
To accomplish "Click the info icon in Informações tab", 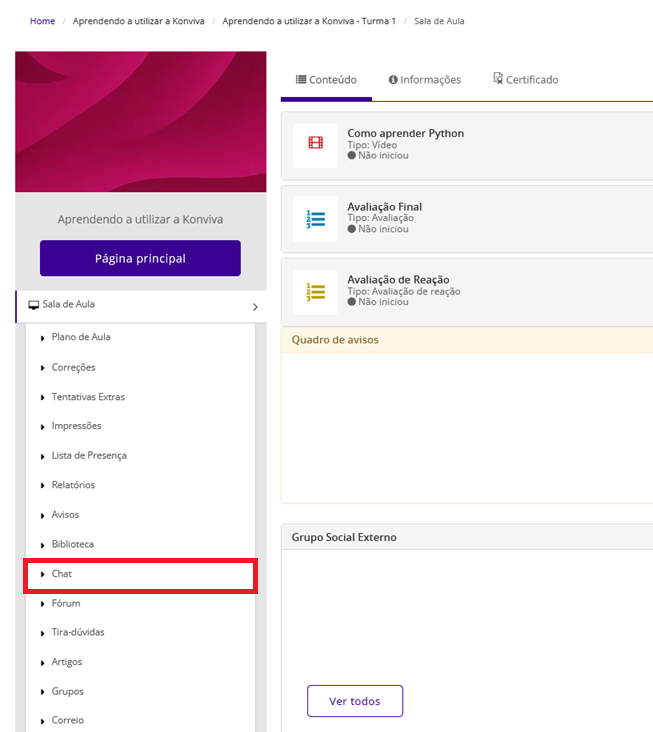I will (x=393, y=80).
